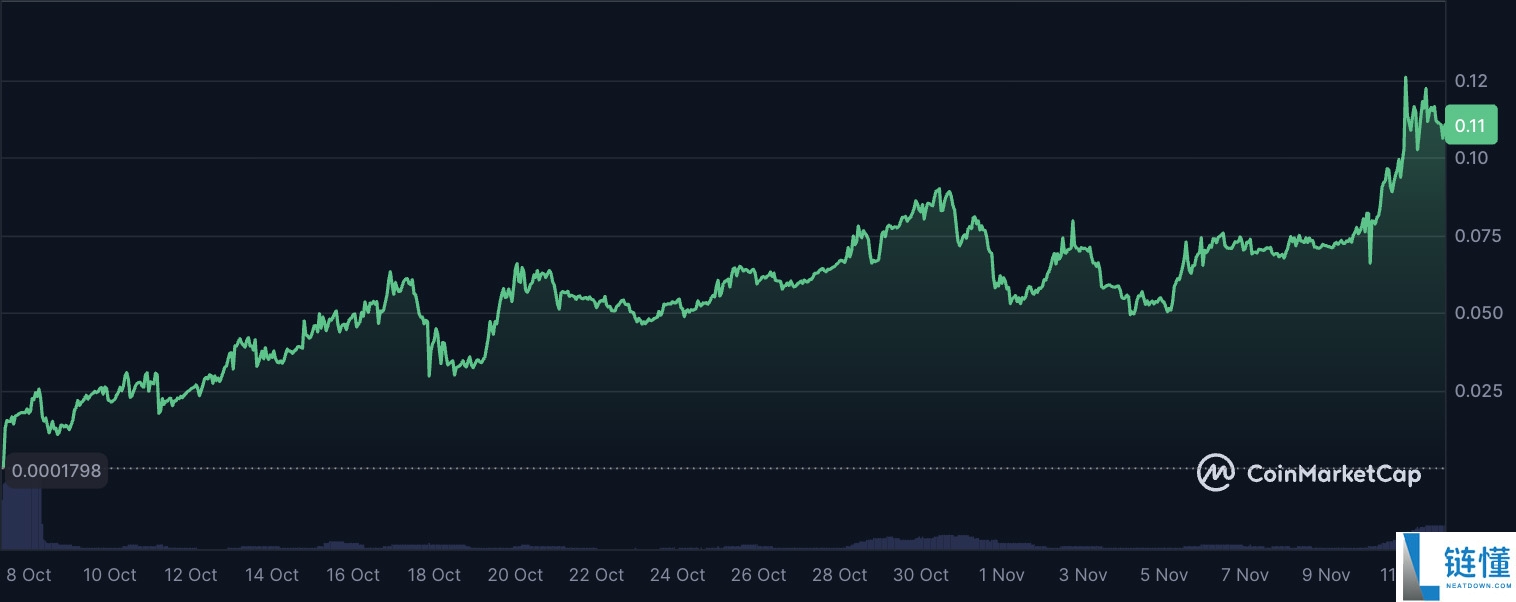Click the 0.050 price axis label
Screen dimensions: 1516x602
[x=1475, y=313]
